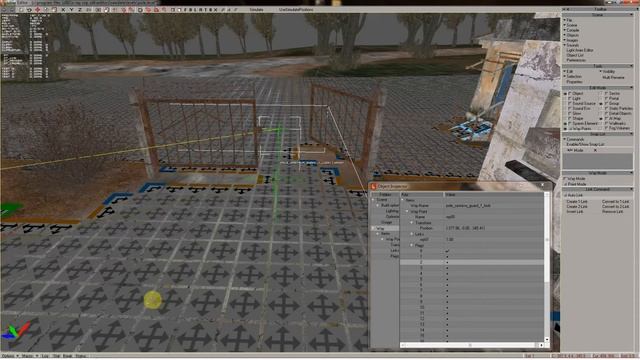Screen dimensions: 640x360
Task: Enable the Glow edit mode checkbox
Action: coord(570,113)
